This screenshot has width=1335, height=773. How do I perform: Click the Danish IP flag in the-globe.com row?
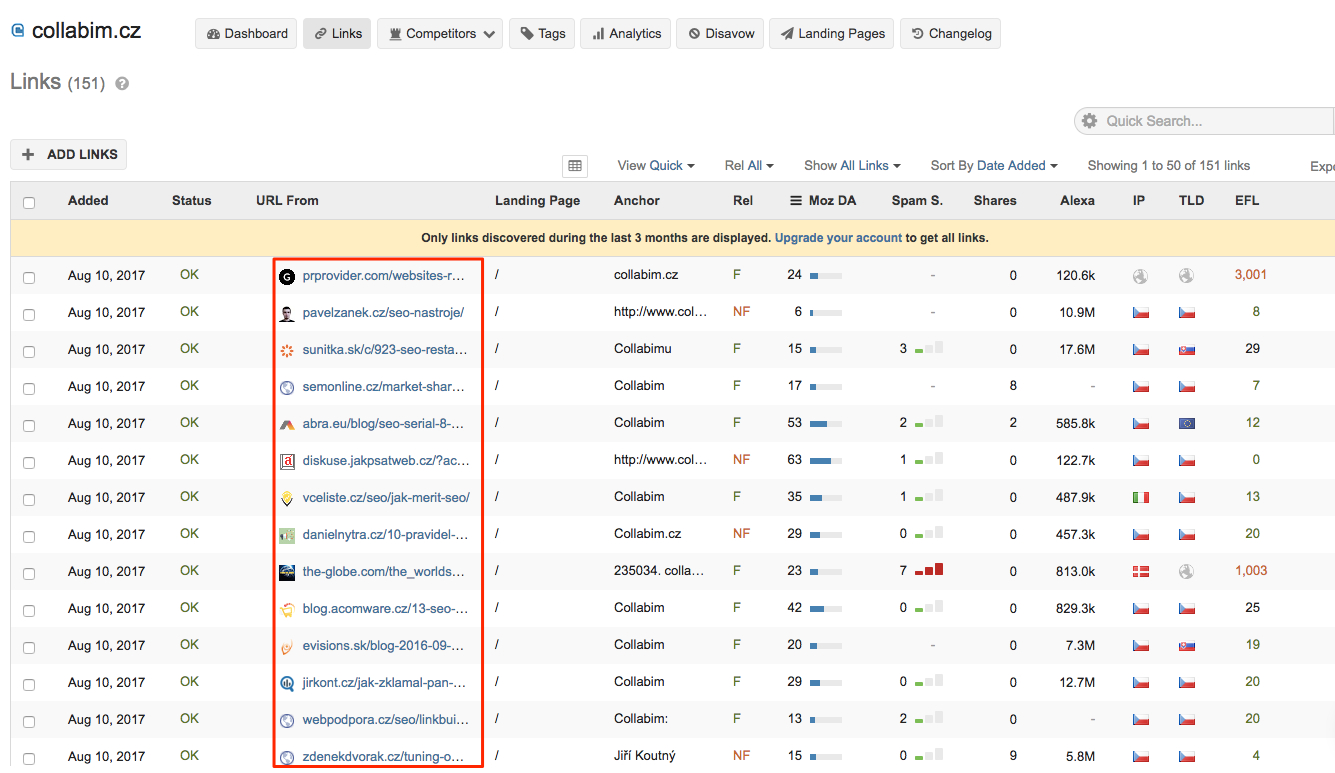click(1140, 572)
